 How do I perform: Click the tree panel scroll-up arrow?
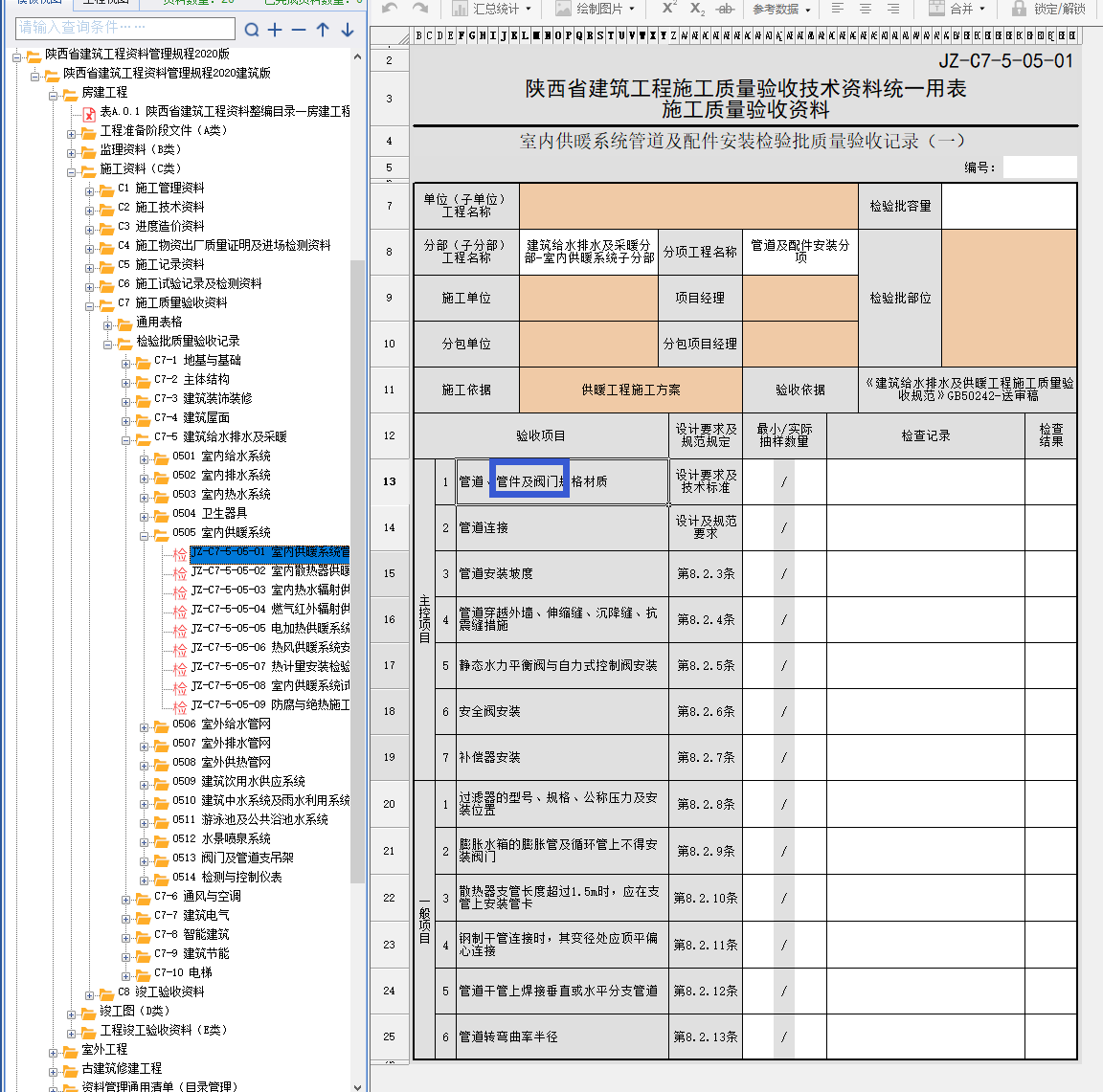357,56
